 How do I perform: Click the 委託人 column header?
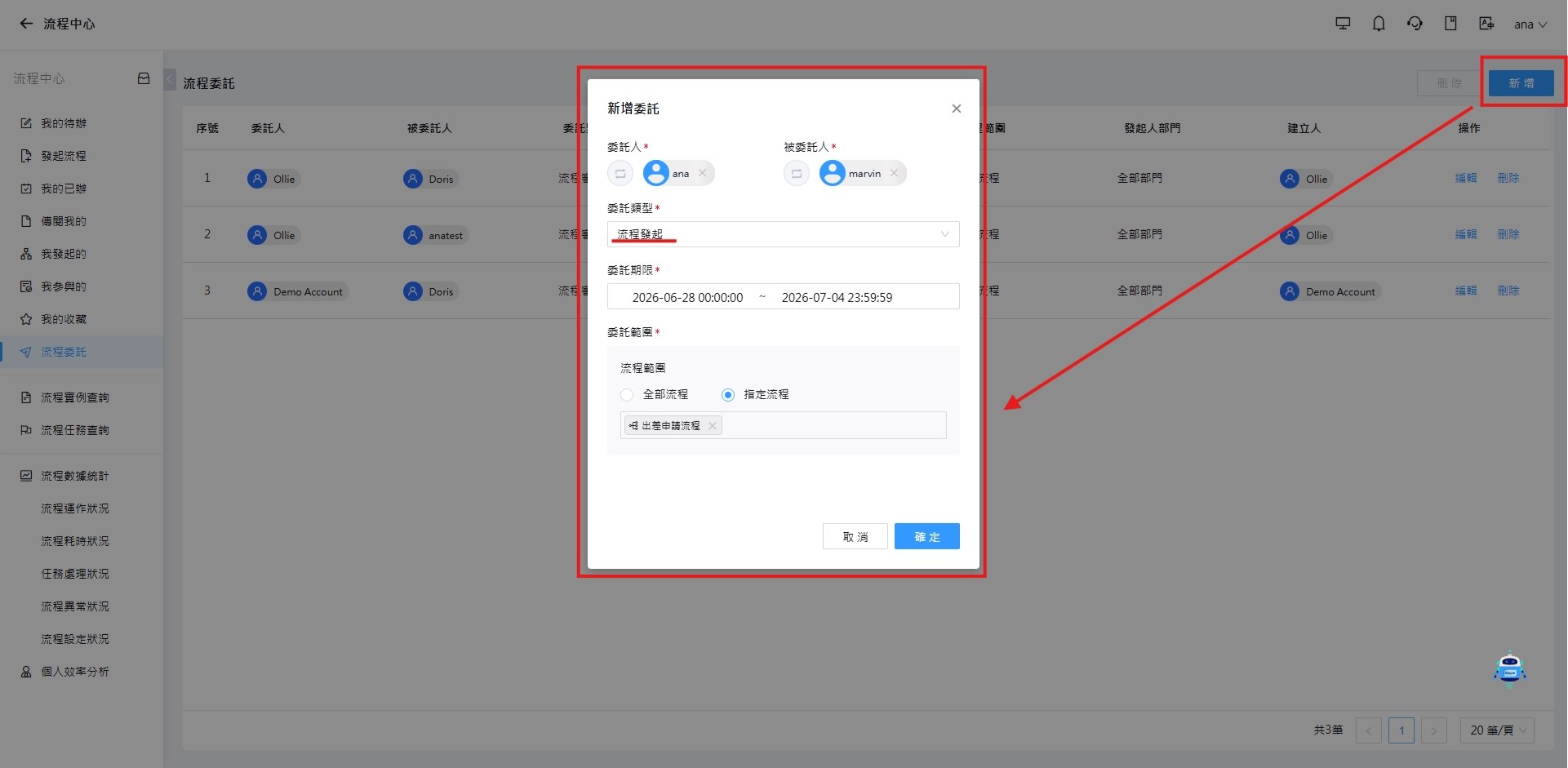coord(268,128)
